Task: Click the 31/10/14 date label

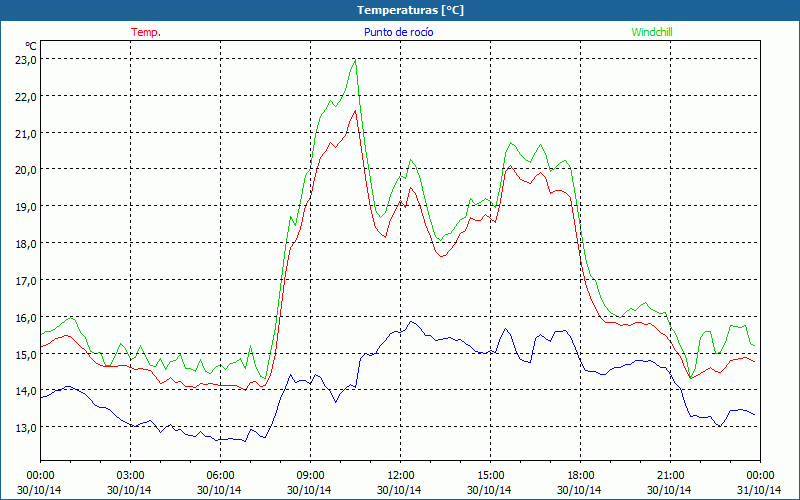Action: click(760, 490)
